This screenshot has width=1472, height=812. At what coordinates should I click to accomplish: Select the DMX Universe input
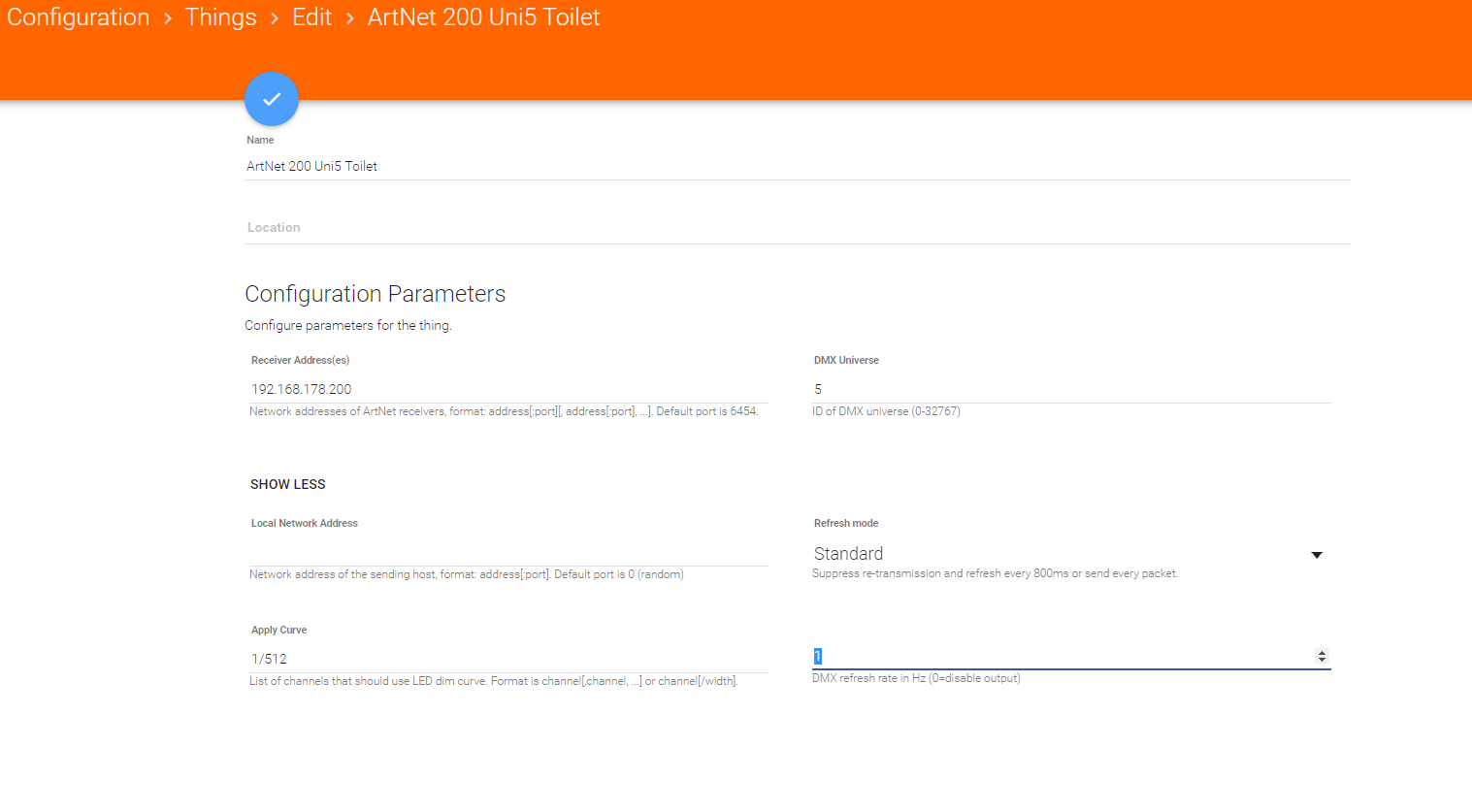coord(1070,389)
